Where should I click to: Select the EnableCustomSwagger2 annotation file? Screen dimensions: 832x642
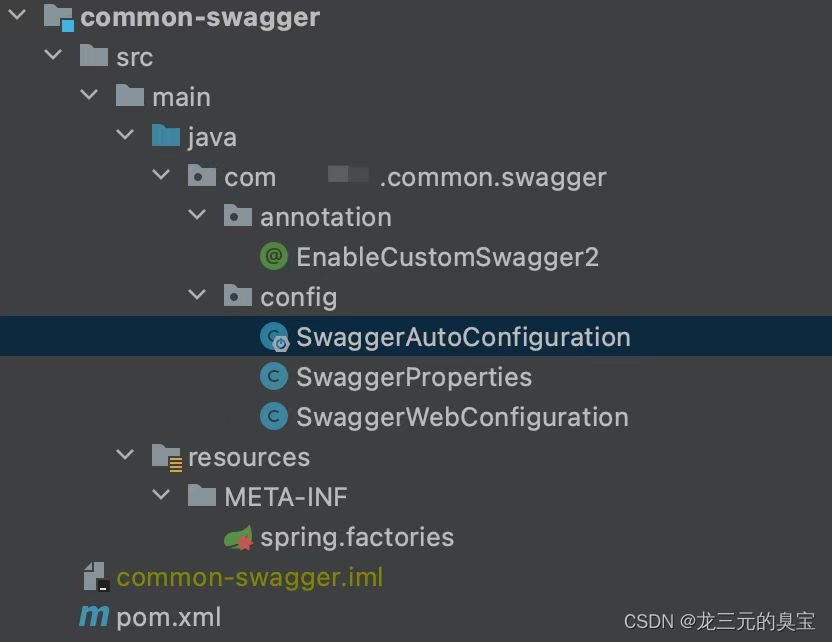(x=446, y=257)
